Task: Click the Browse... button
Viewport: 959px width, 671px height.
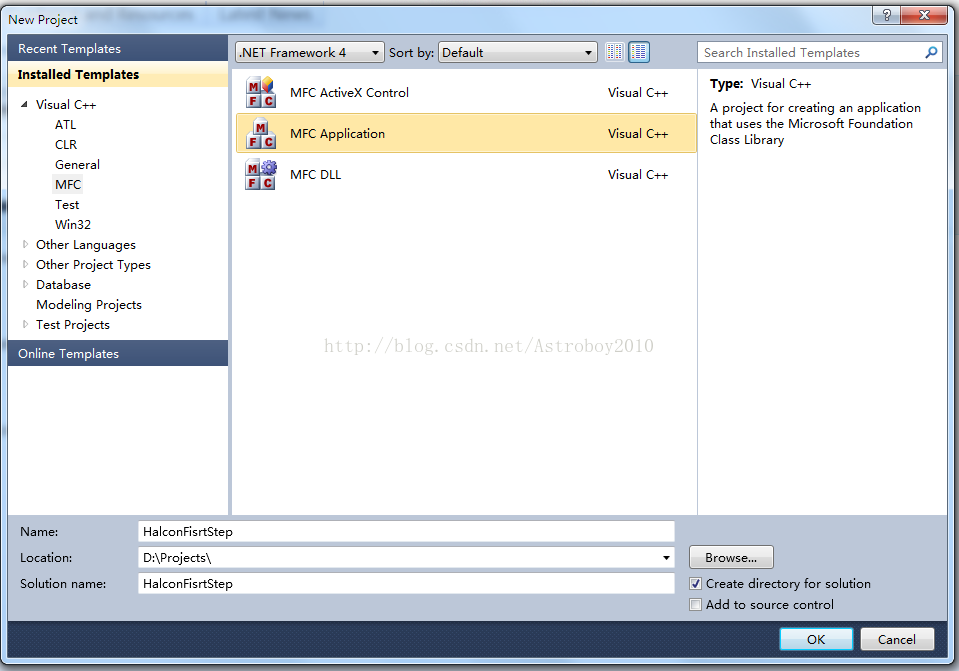Action: coord(731,557)
